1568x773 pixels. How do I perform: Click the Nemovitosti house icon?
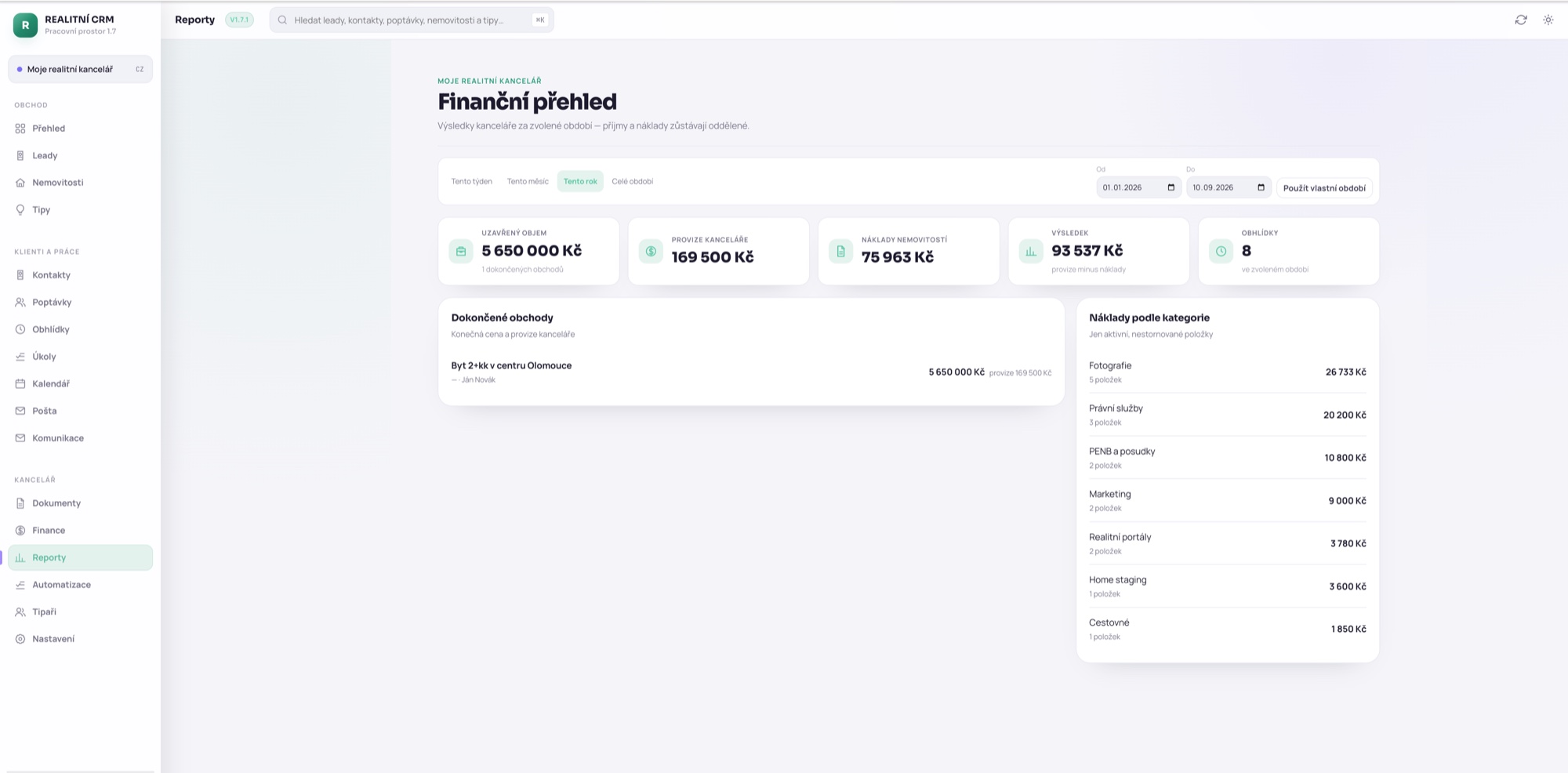click(x=20, y=183)
